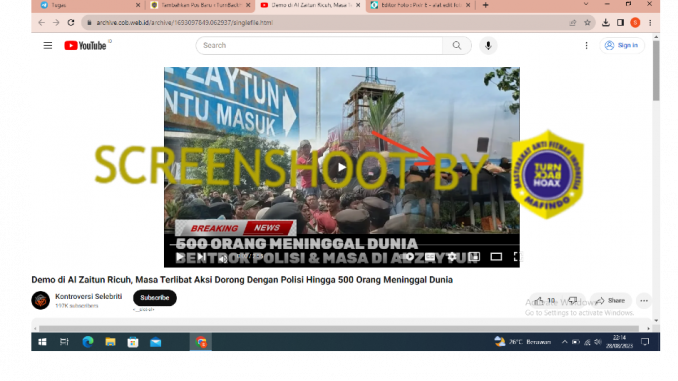Open Task View on the taskbar

point(64,342)
